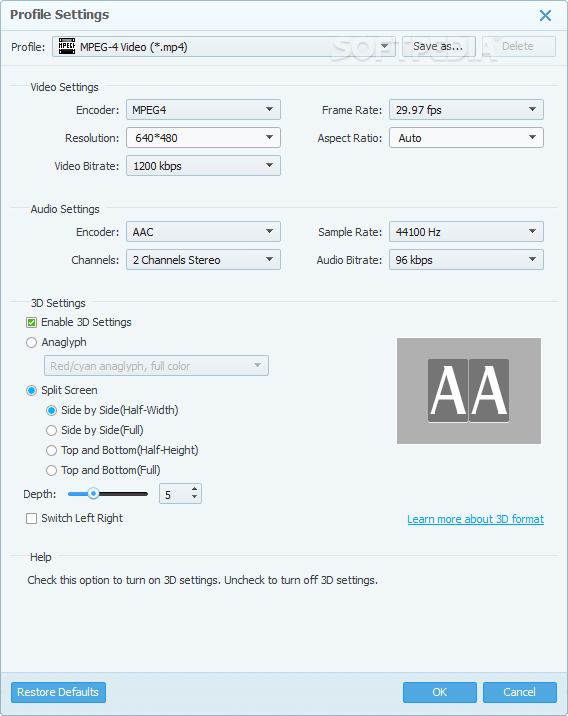Open the Red/cyan anaglyph dropdown
This screenshot has height=716, width=568.
[x=156, y=366]
